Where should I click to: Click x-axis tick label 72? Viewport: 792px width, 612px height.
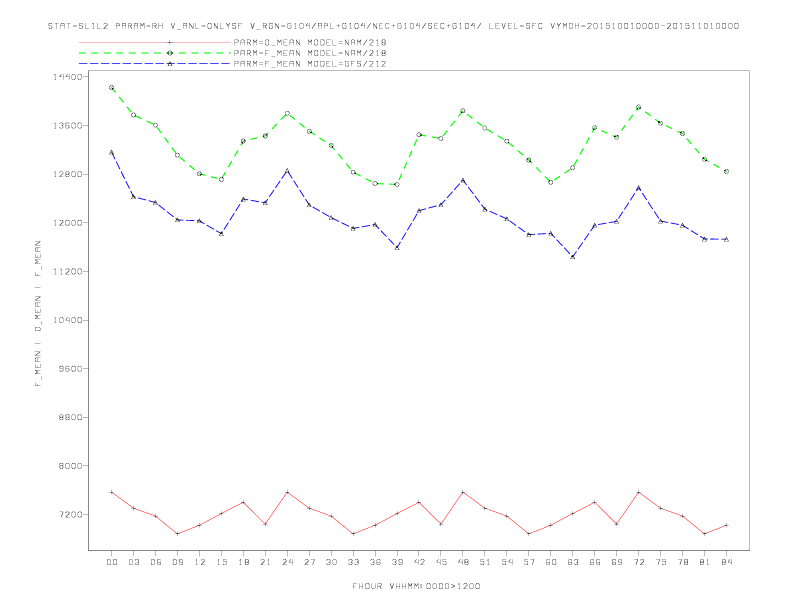(x=639, y=562)
